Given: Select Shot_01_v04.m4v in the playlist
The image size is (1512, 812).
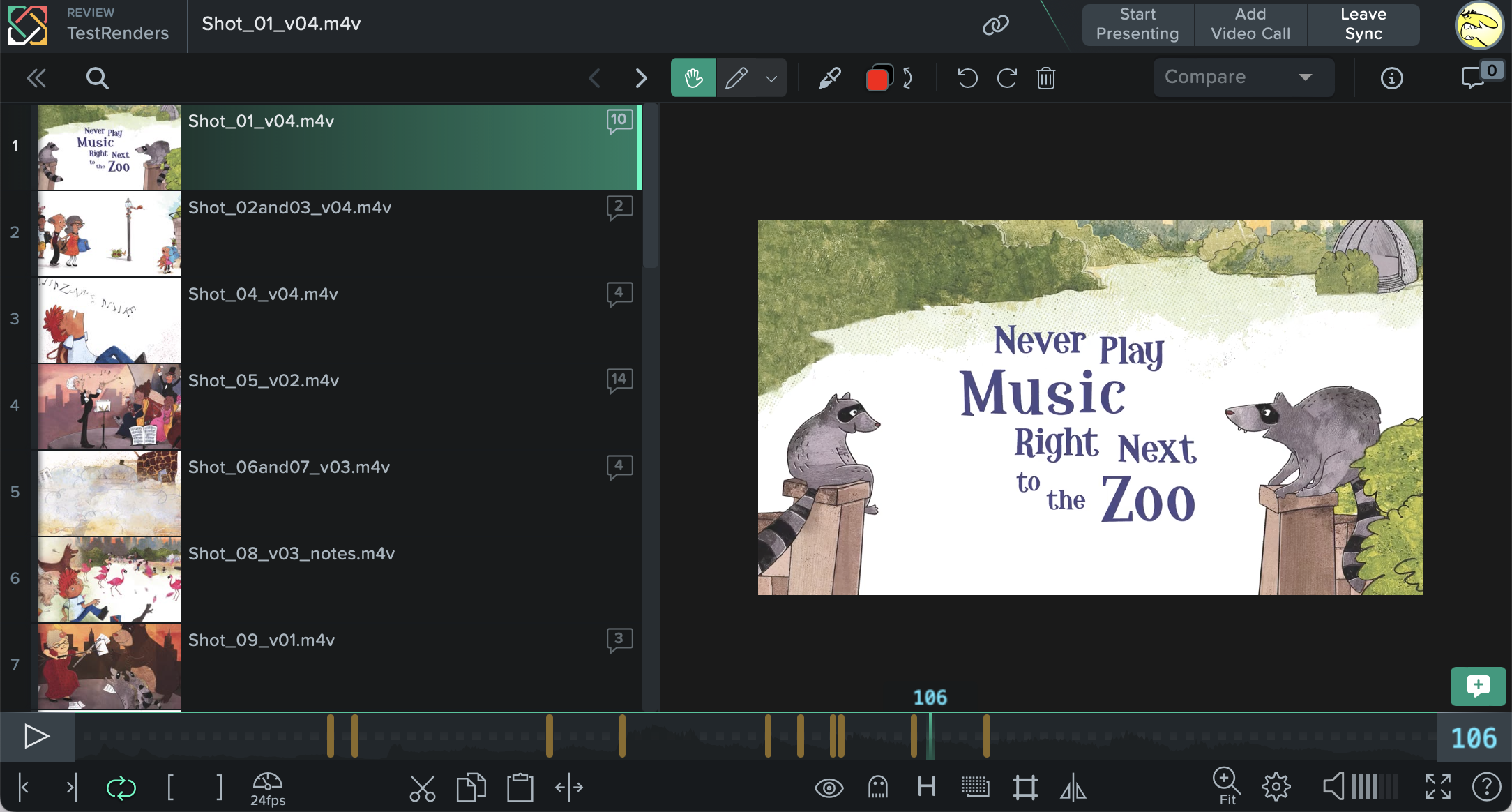Looking at the screenshot, I should coord(339,147).
